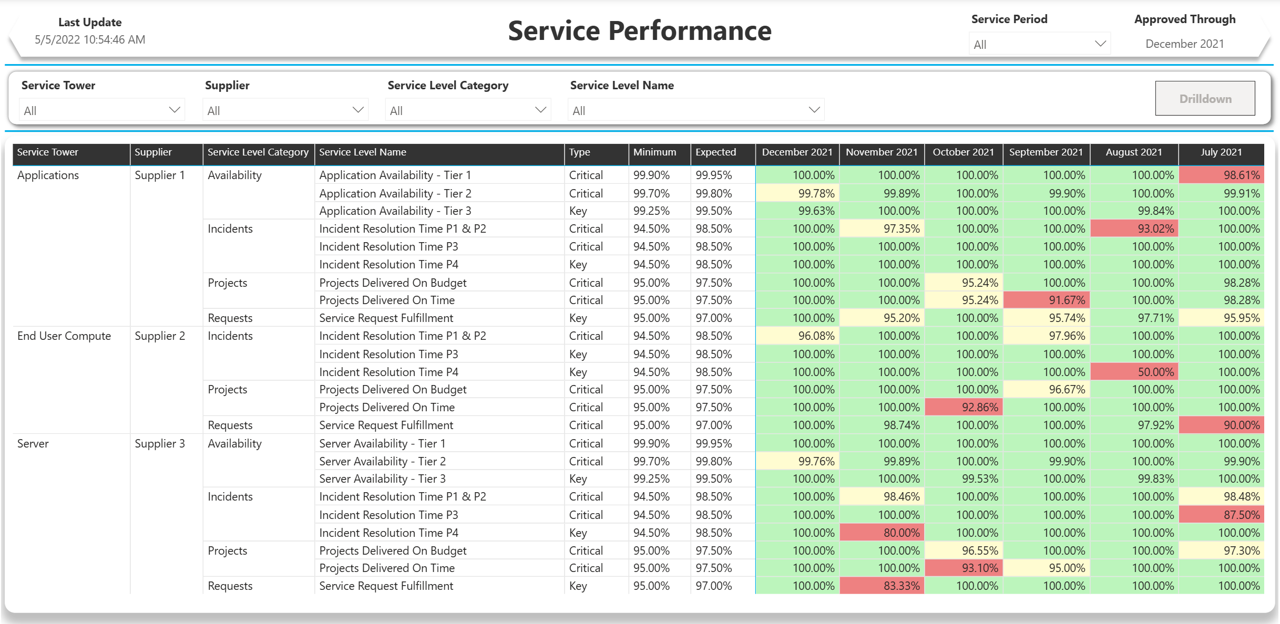The width and height of the screenshot is (1280, 624).
Task: Click the Service Performance report title
Action: 639,31
